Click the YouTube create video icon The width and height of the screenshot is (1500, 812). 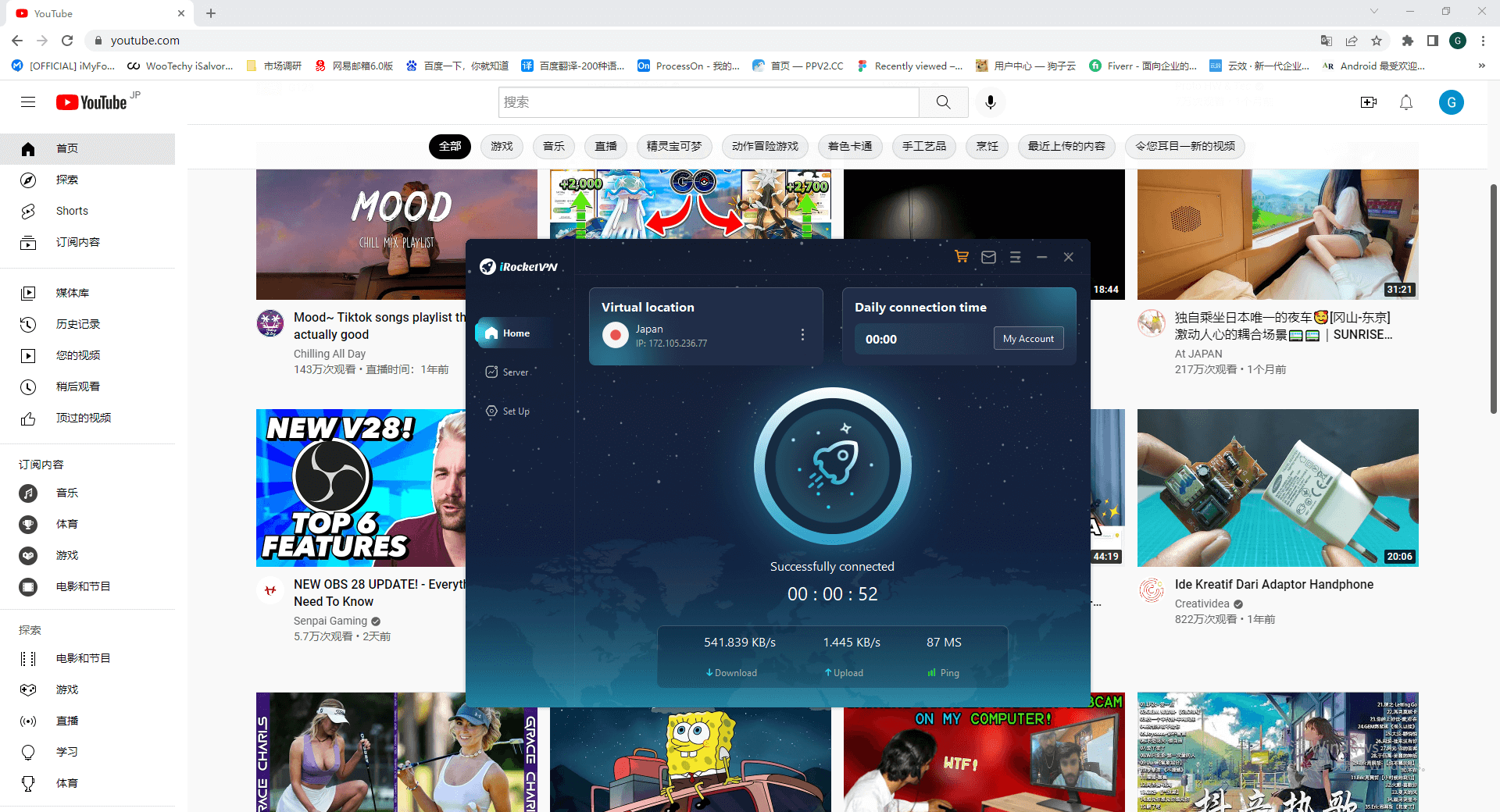(1369, 102)
